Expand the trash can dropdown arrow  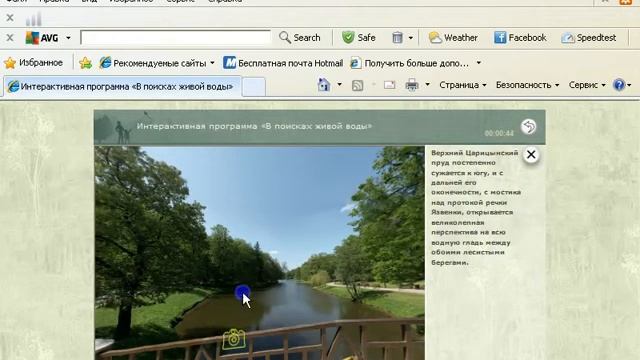tap(411, 38)
